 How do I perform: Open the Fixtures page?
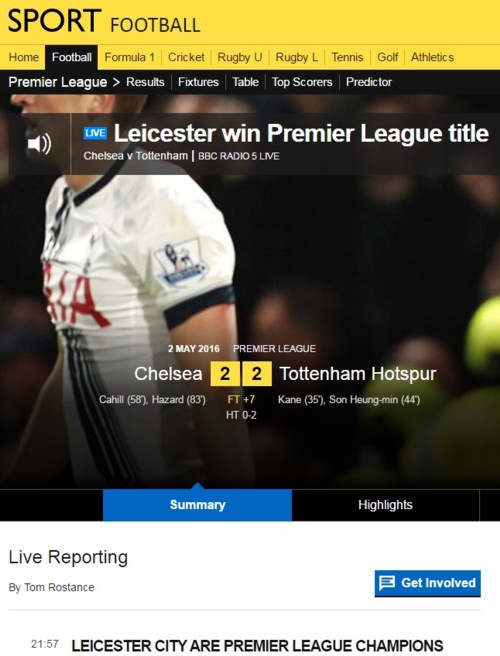click(198, 82)
